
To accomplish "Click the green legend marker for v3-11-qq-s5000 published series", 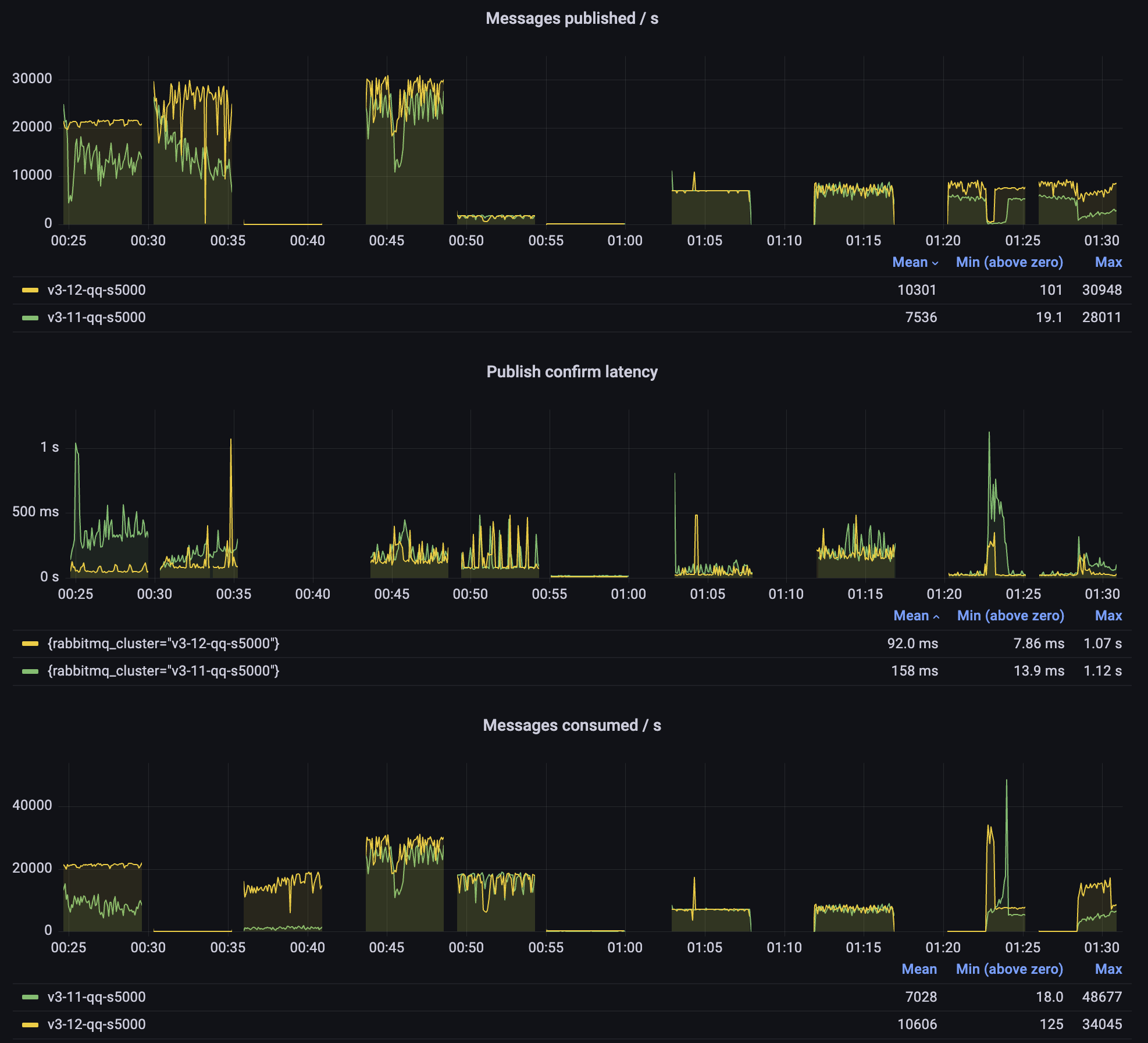I will tap(31, 317).
